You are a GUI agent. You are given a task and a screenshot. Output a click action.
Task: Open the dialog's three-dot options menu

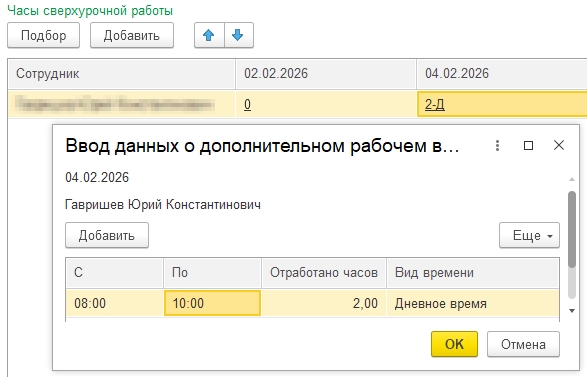click(x=497, y=145)
